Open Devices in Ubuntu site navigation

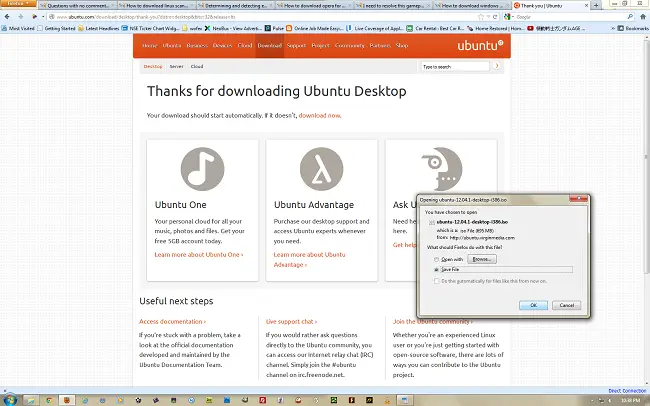[223, 46]
